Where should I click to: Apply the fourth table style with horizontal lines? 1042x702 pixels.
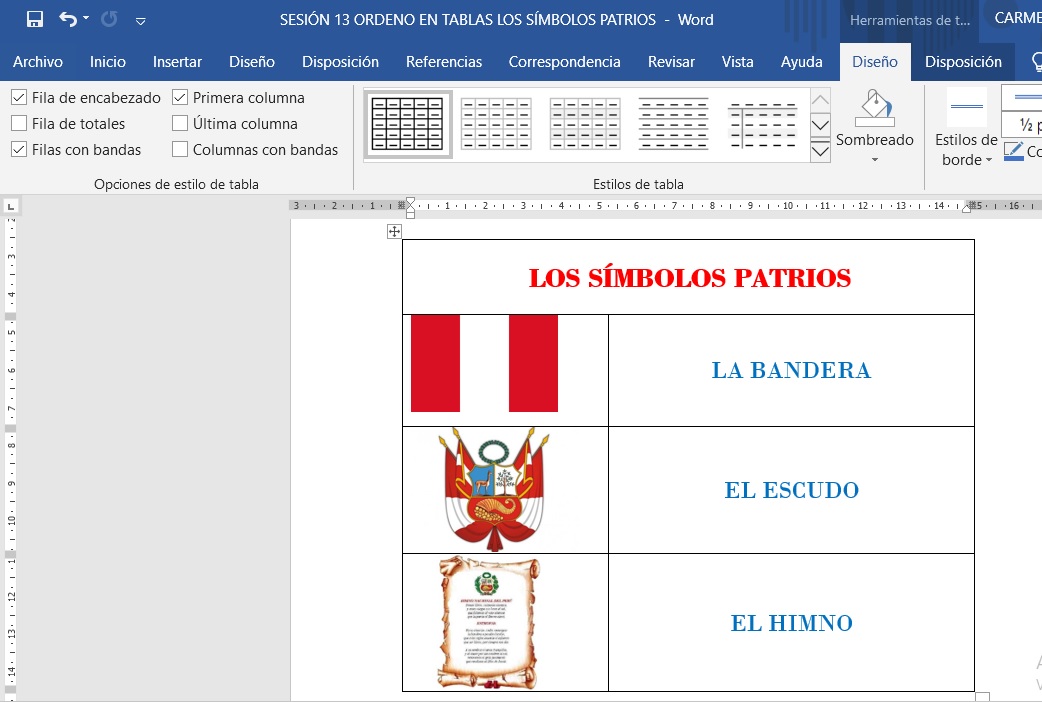point(674,124)
